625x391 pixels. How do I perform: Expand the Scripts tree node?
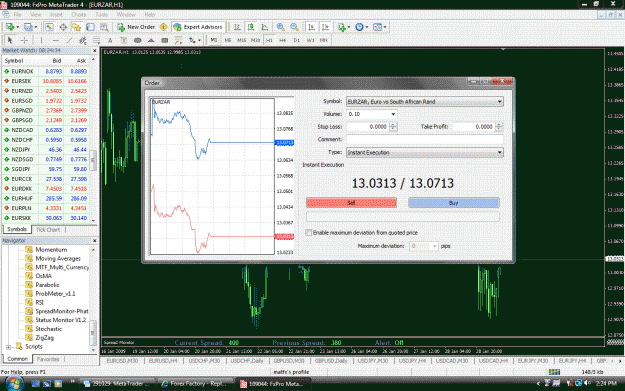coord(8,347)
